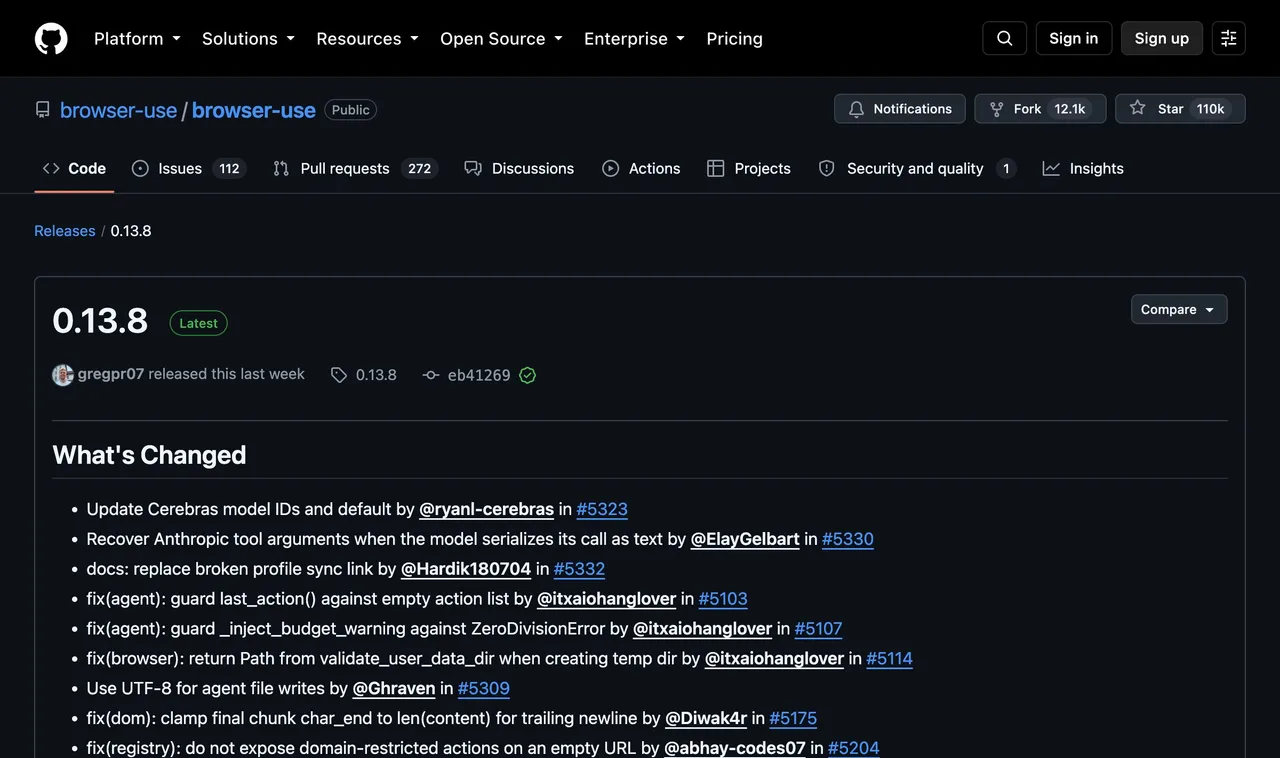Screen dimensions: 1280x758
Task: Open the Discussions tab
Action: (519, 168)
